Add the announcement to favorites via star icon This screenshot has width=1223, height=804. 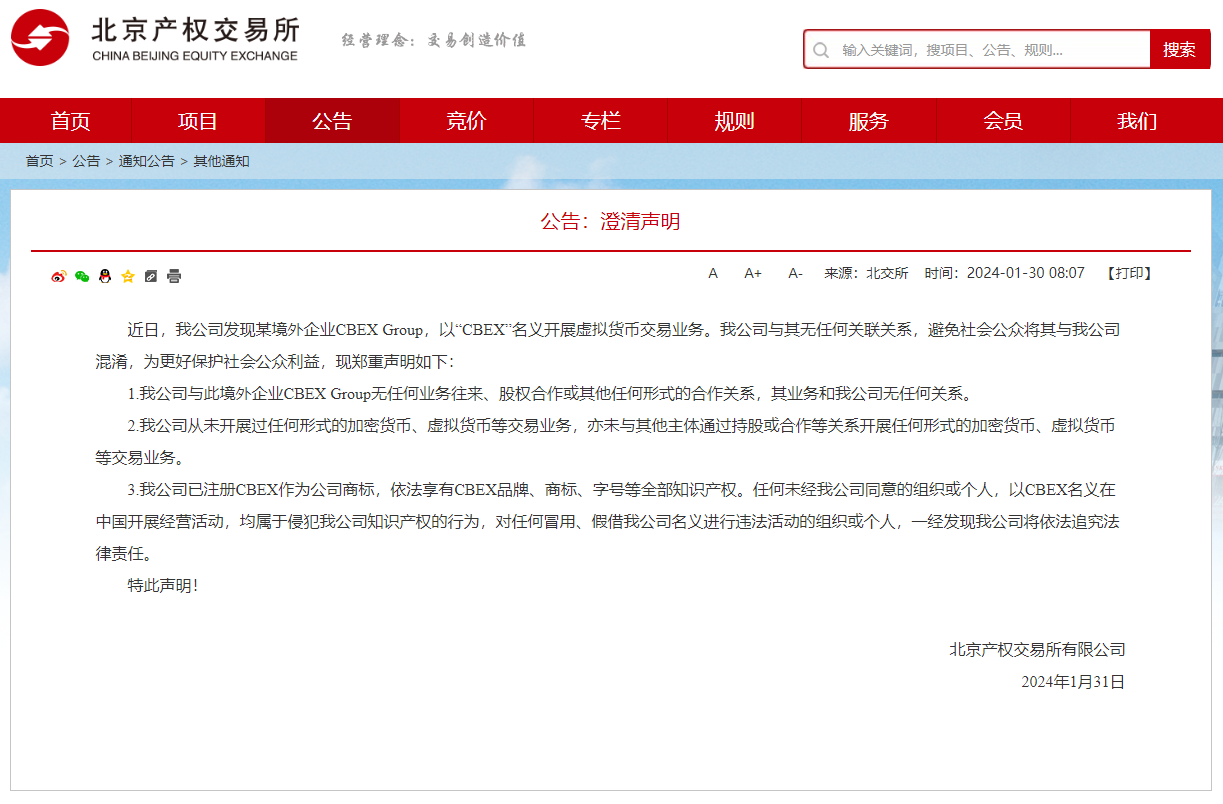point(127,277)
